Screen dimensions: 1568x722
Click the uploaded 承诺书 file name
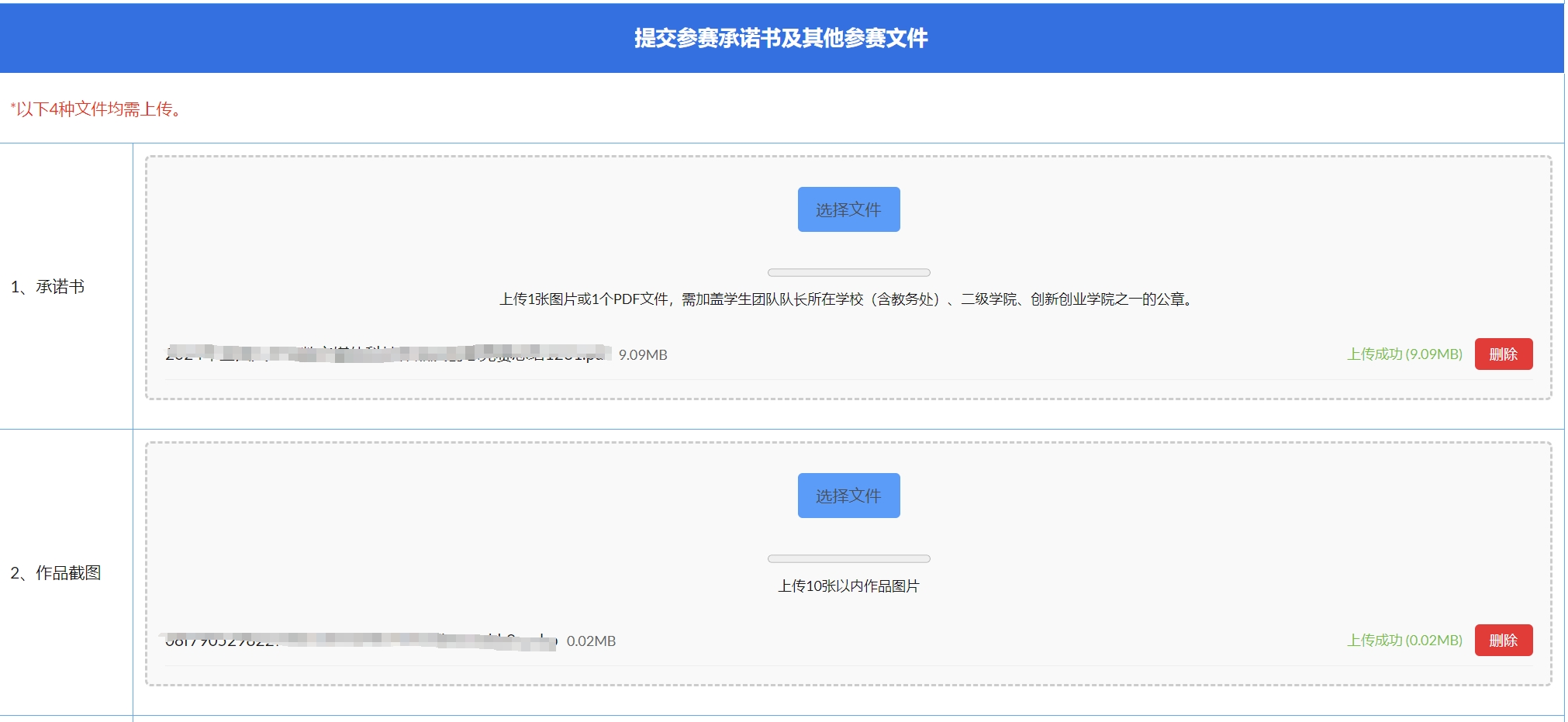(388, 354)
